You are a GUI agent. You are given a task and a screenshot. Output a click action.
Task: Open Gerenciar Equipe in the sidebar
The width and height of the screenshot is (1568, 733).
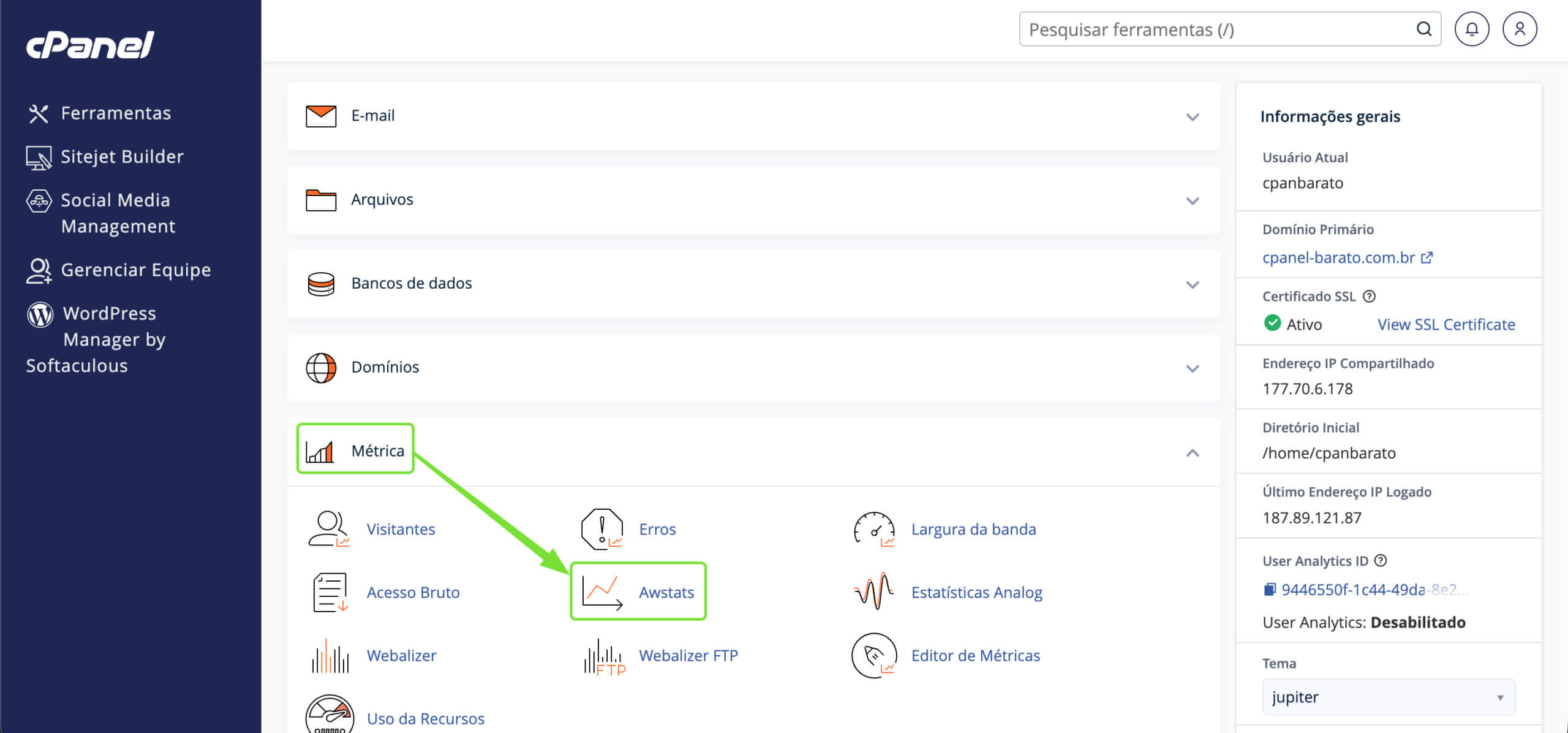(x=136, y=270)
